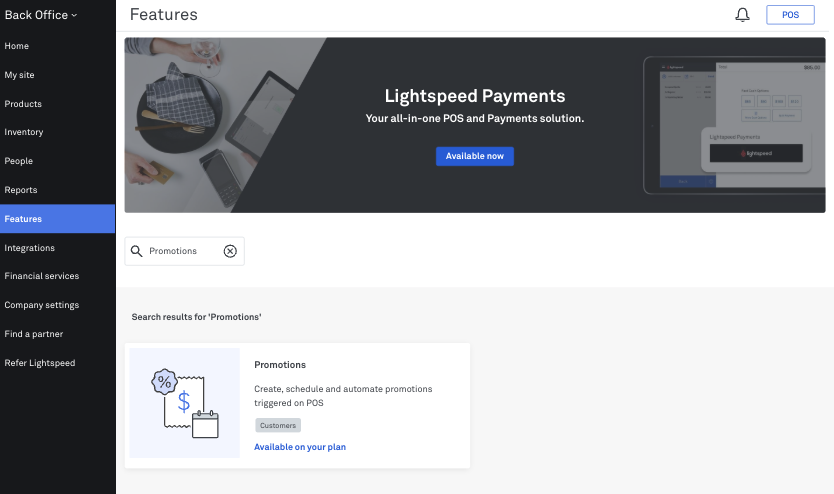834x494 pixels.
Task: Open the notifications bell icon
Action: click(x=742, y=15)
